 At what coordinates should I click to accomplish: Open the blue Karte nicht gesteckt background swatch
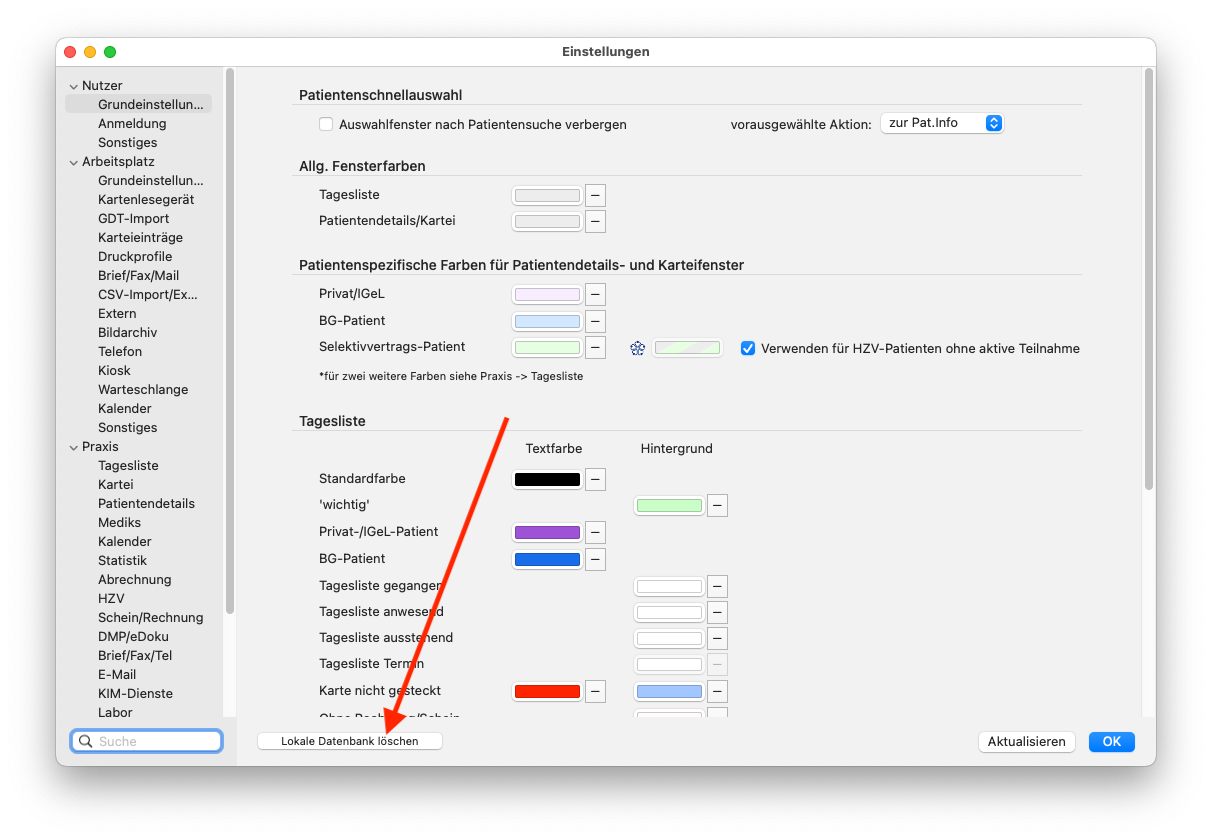click(x=669, y=691)
